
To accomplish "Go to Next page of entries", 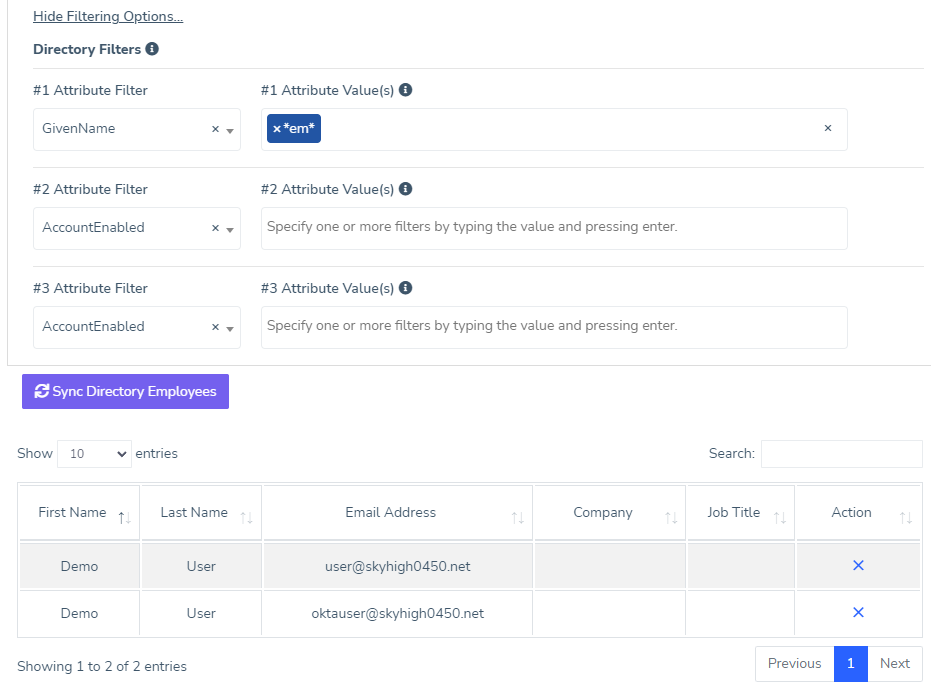I will point(894,664).
